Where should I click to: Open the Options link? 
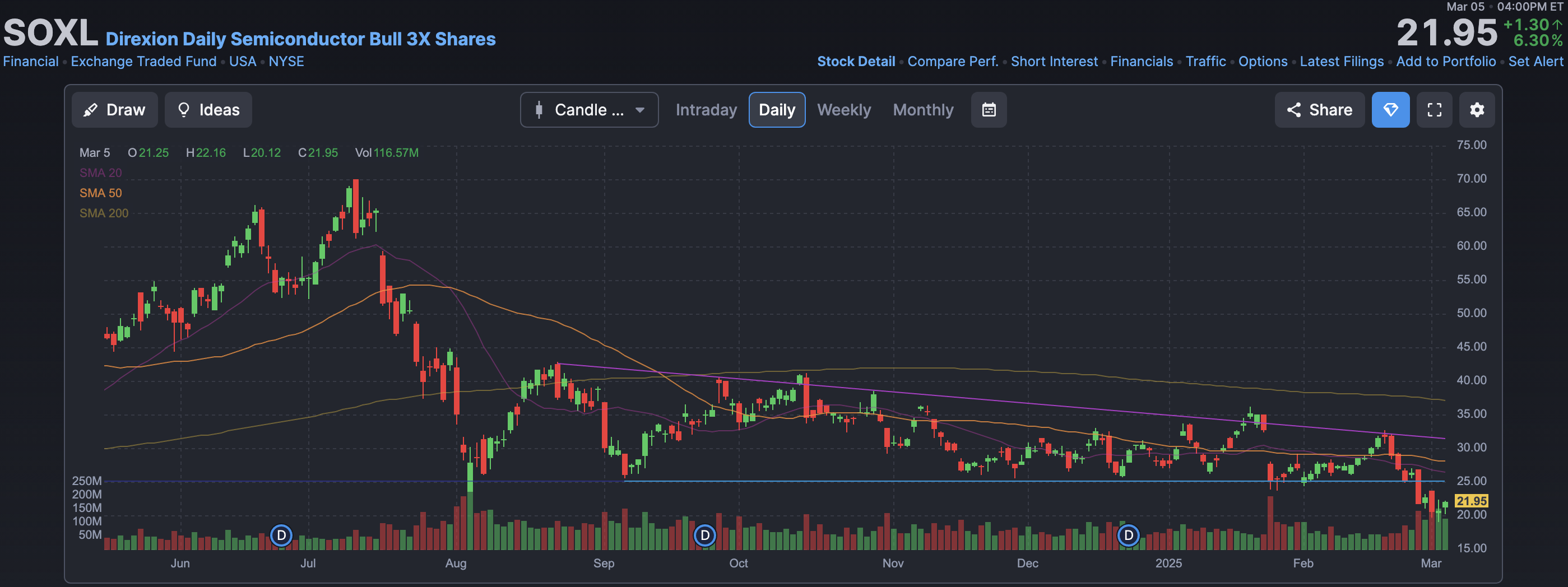(1263, 62)
